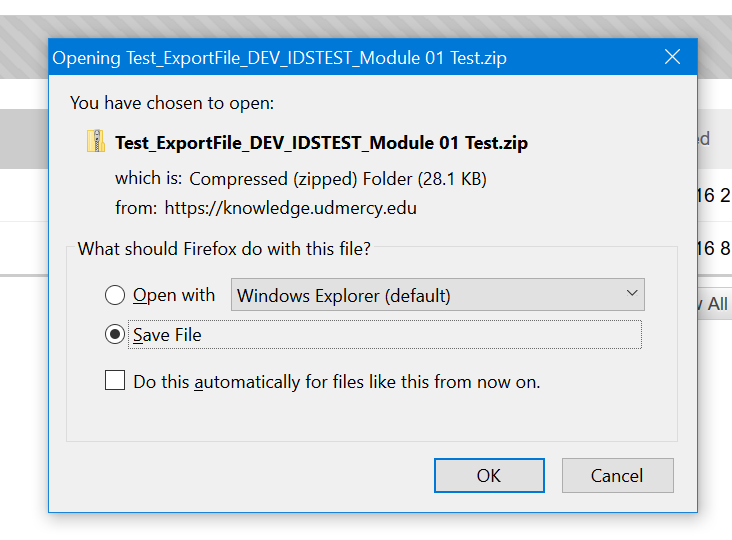Screen dimensions: 732x540
Task: Close the download dialog with the X
Action: click(x=672, y=57)
